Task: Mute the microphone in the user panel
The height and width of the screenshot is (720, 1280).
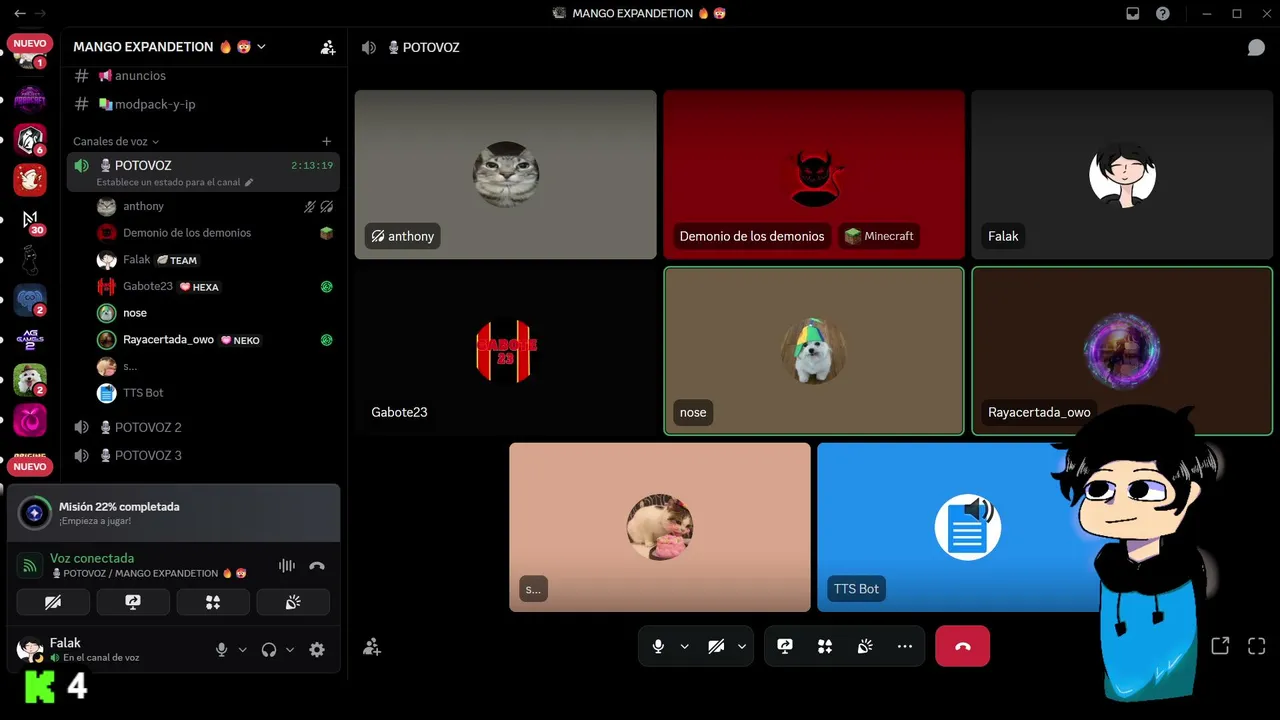Action: tap(222, 650)
